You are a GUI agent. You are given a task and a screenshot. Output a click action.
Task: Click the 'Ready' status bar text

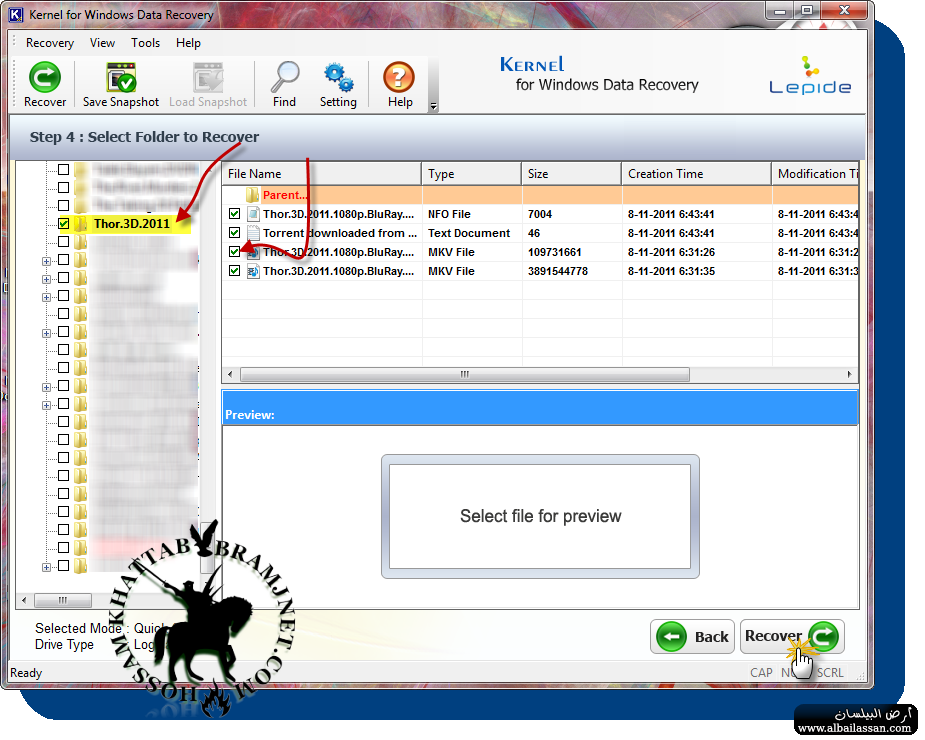26,673
